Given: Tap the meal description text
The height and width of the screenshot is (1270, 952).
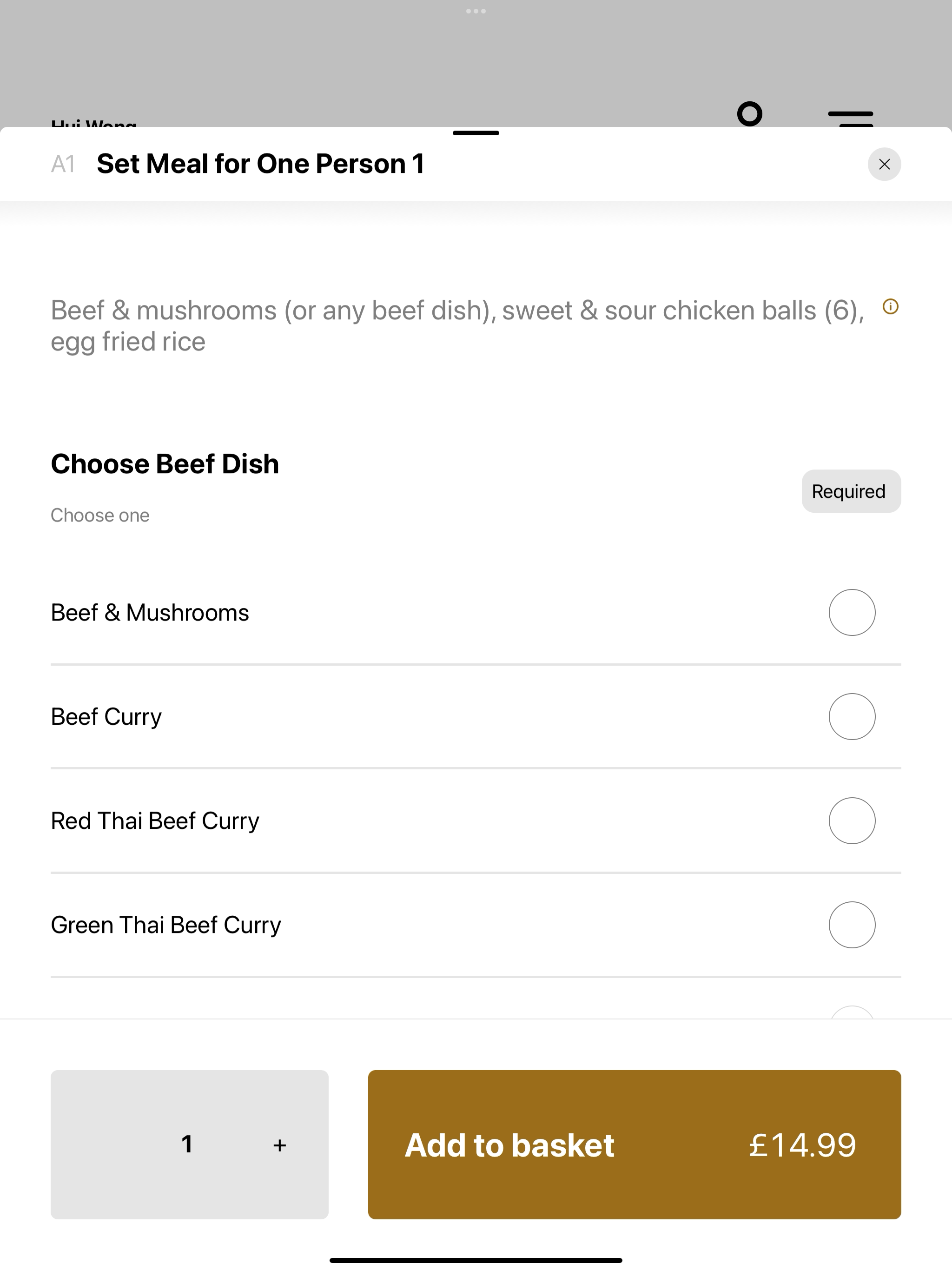Looking at the screenshot, I should point(457,325).
